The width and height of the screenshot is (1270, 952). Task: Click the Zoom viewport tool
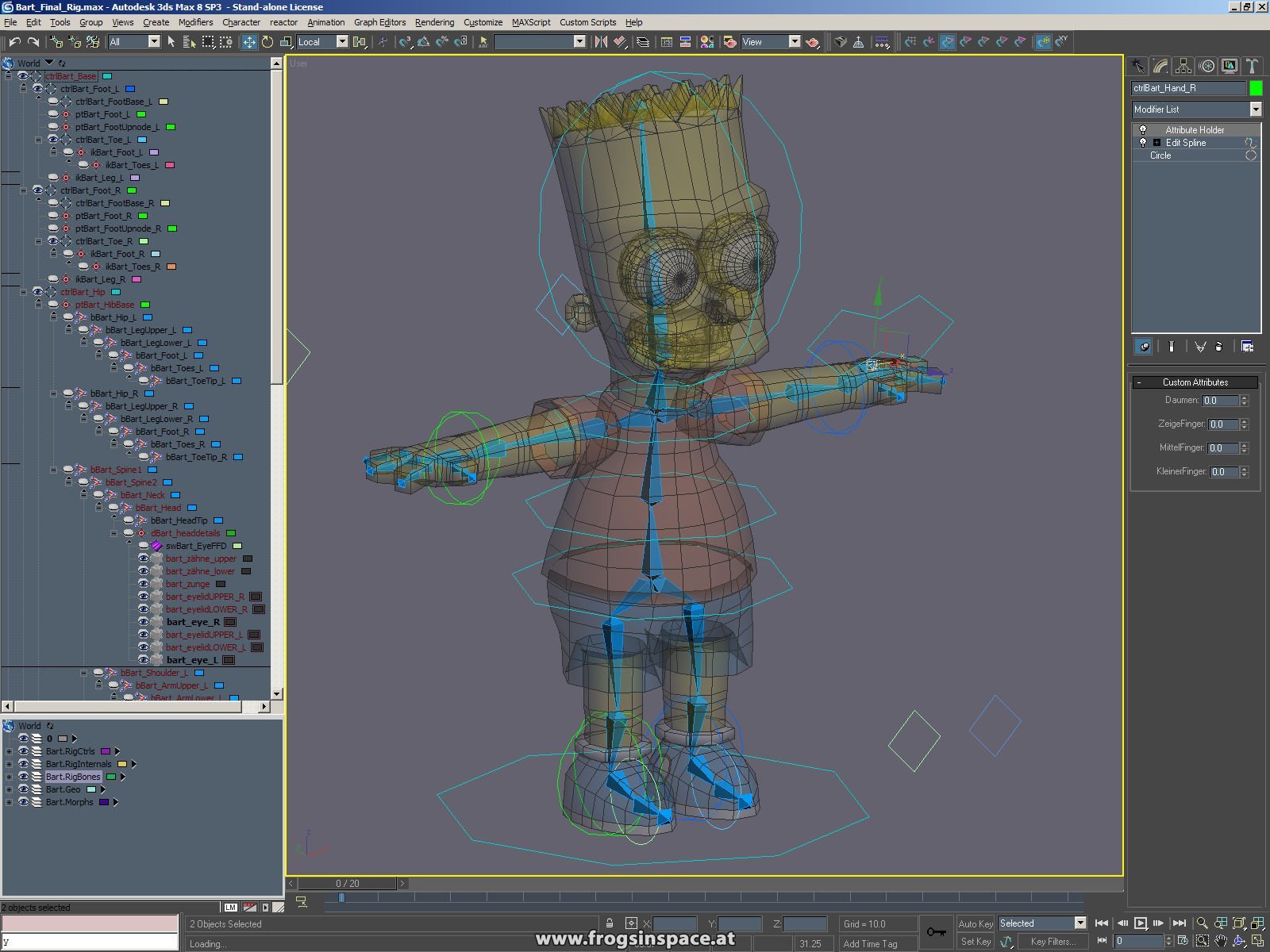click(1202, 923)
